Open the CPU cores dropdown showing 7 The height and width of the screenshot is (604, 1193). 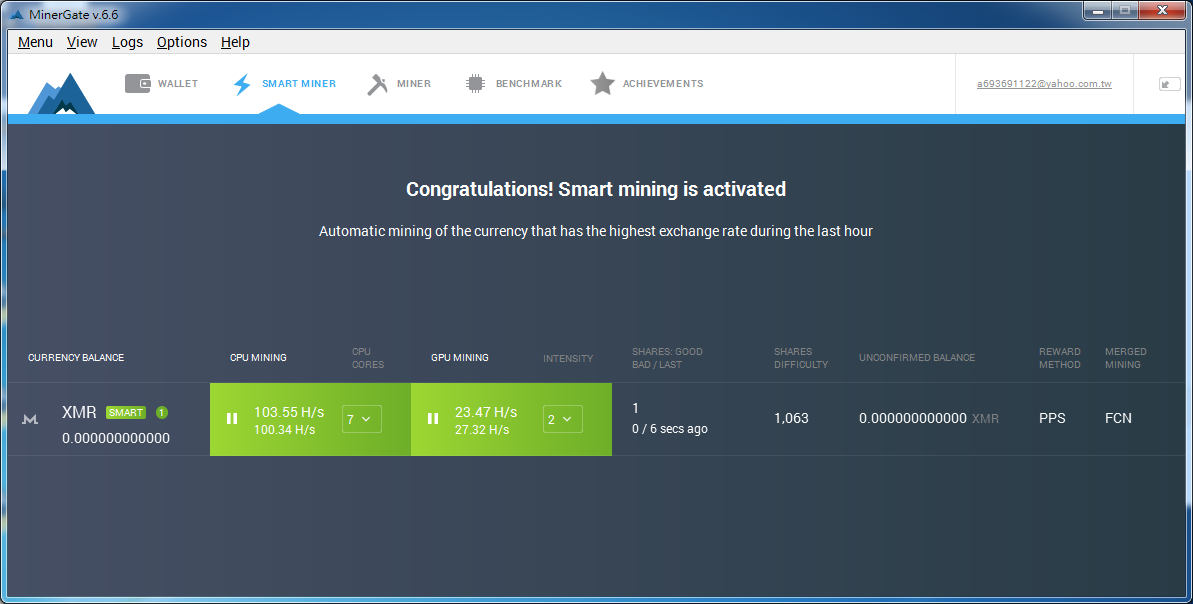[361, 419]
